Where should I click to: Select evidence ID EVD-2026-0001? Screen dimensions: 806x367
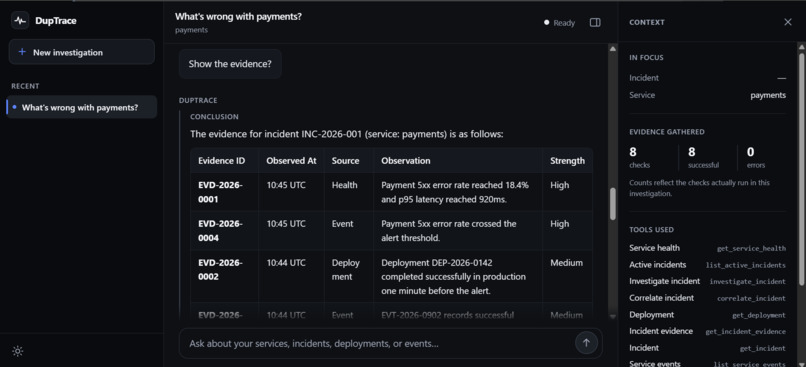220,192
